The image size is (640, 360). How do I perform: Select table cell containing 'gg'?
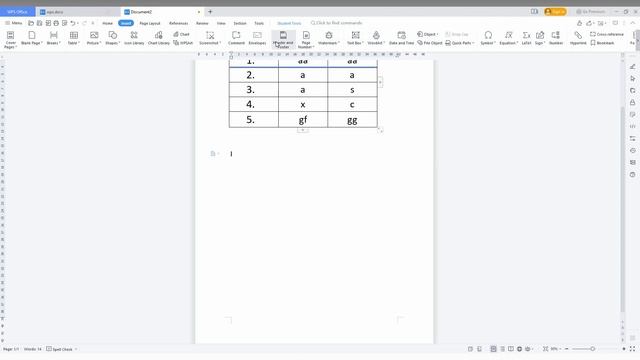[352, 120]
